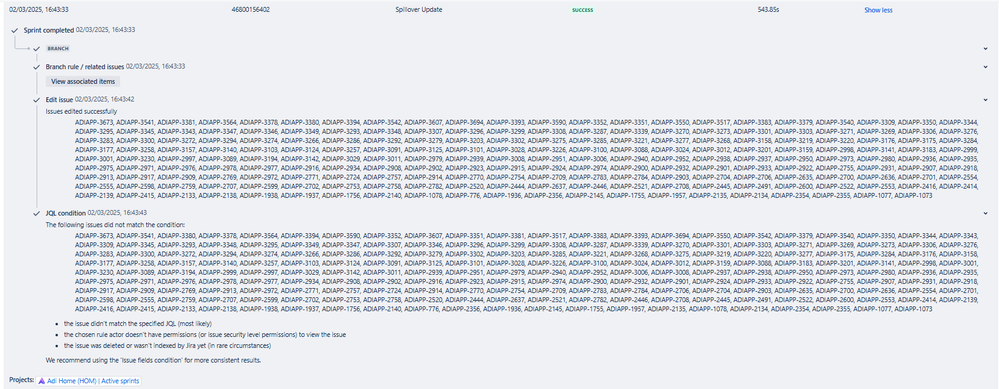Image resolution: width=999 pixels, height=389 pixels.
Task: Click the rule actor permissions bullet point
Action: tap(205, 334)
